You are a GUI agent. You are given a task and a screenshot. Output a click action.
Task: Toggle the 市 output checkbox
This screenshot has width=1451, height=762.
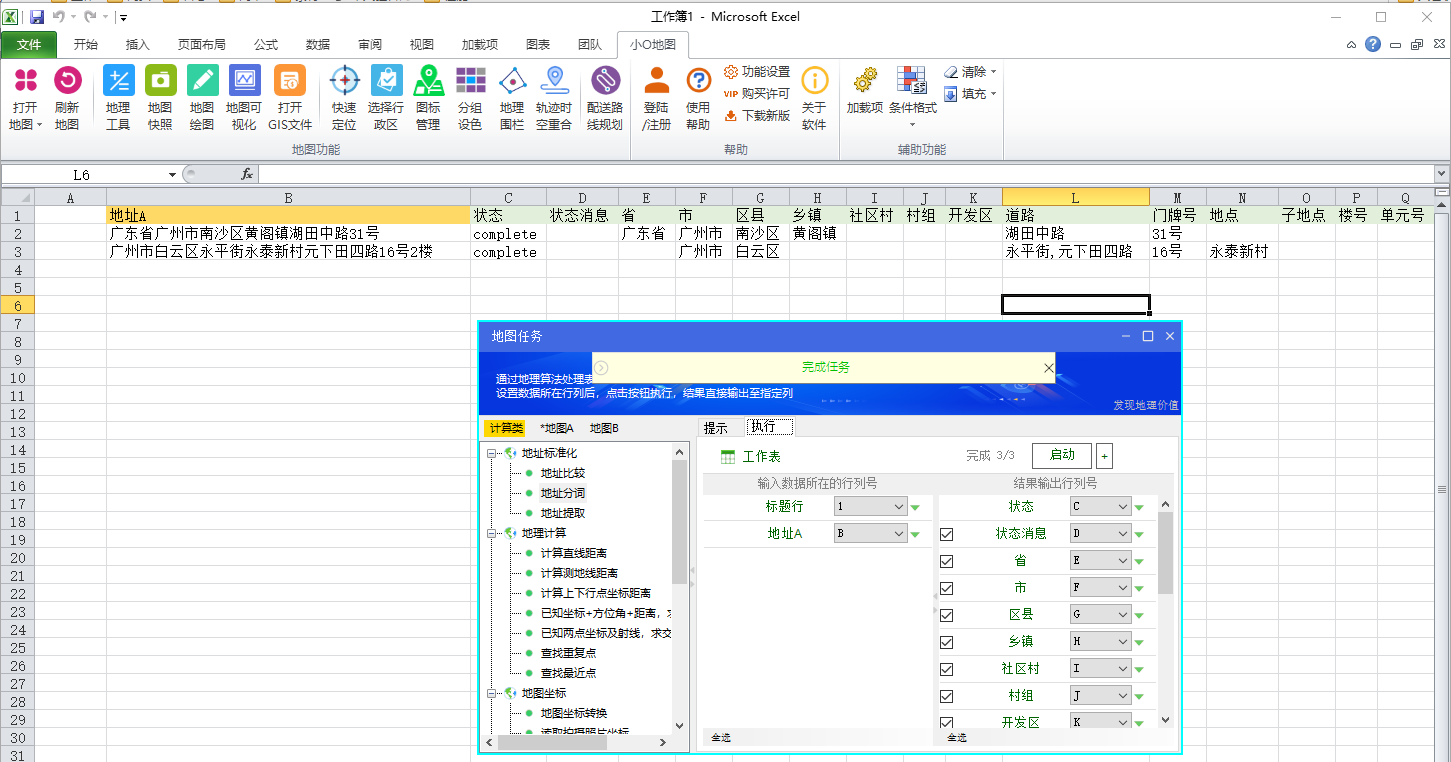coord(947,588)
